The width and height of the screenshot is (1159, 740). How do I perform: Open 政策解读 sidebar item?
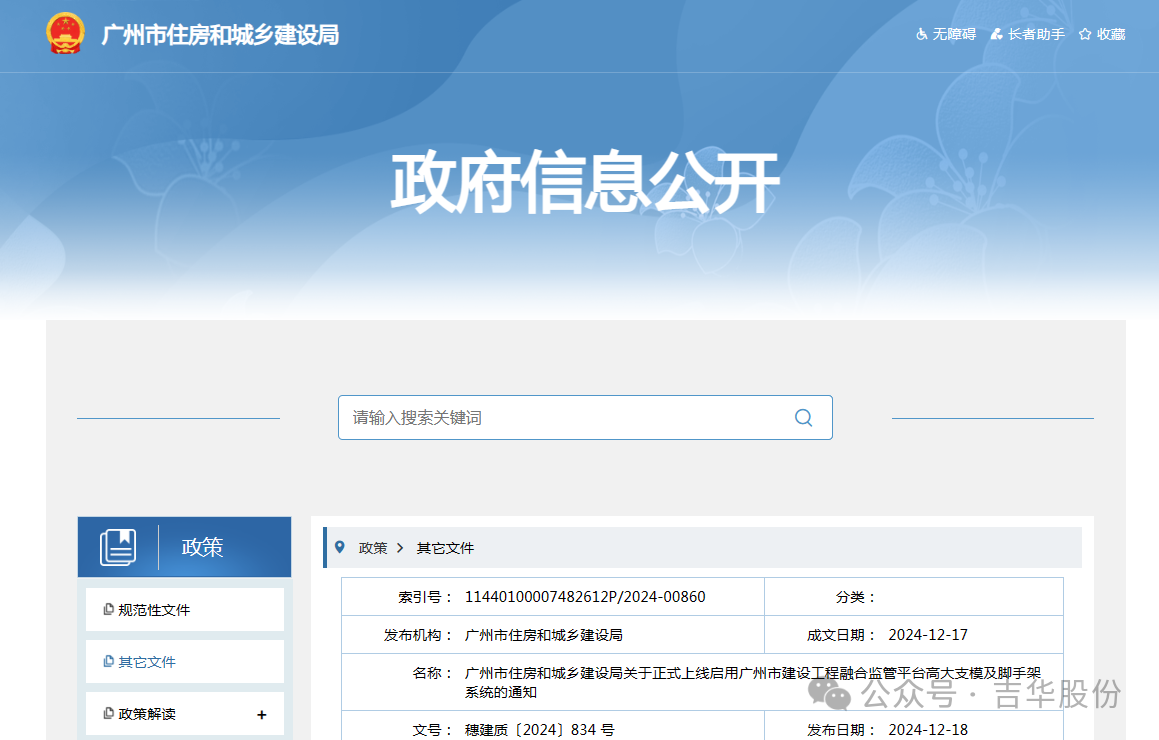pyautogui.click(x=185, y=713)
